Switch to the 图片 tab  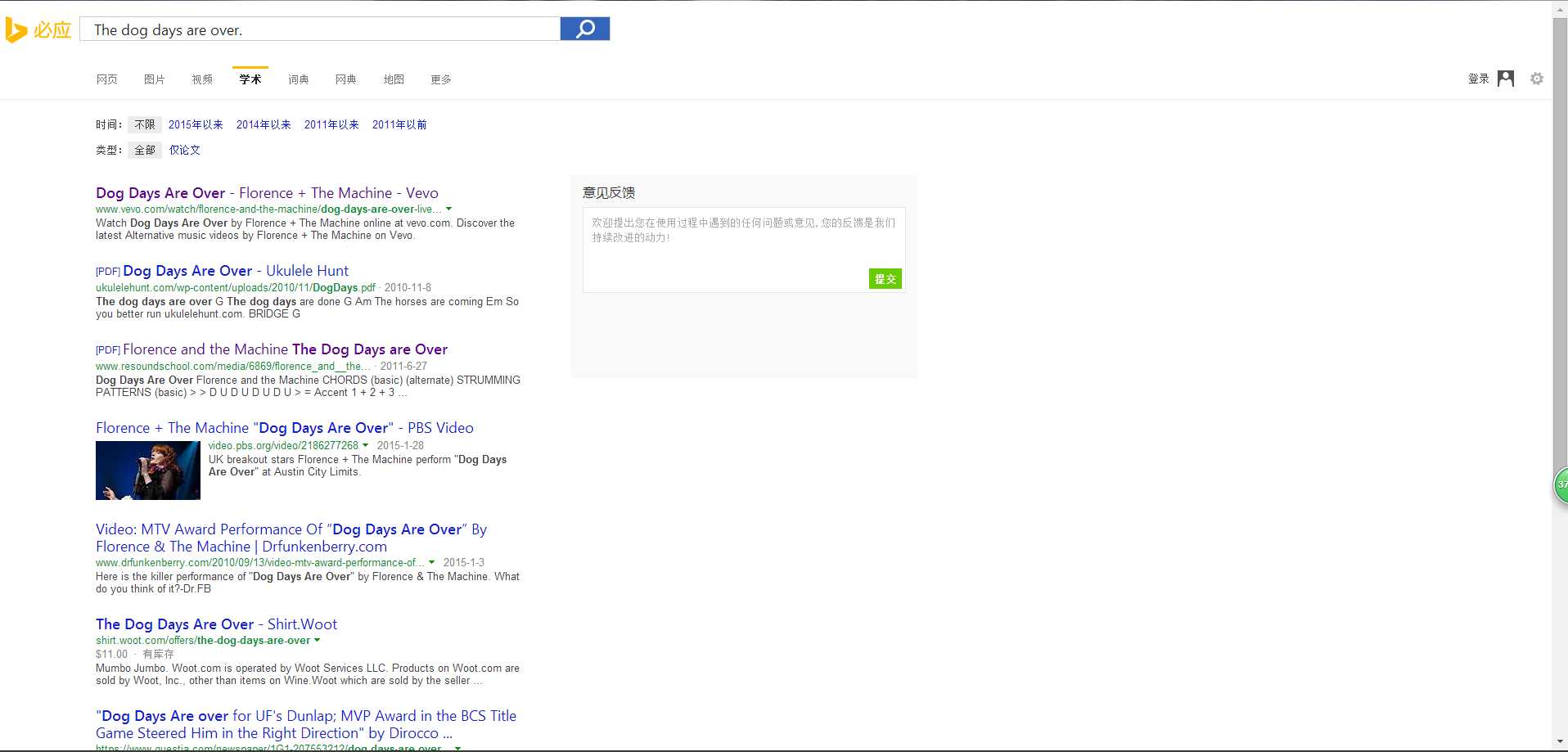(155, 79)
